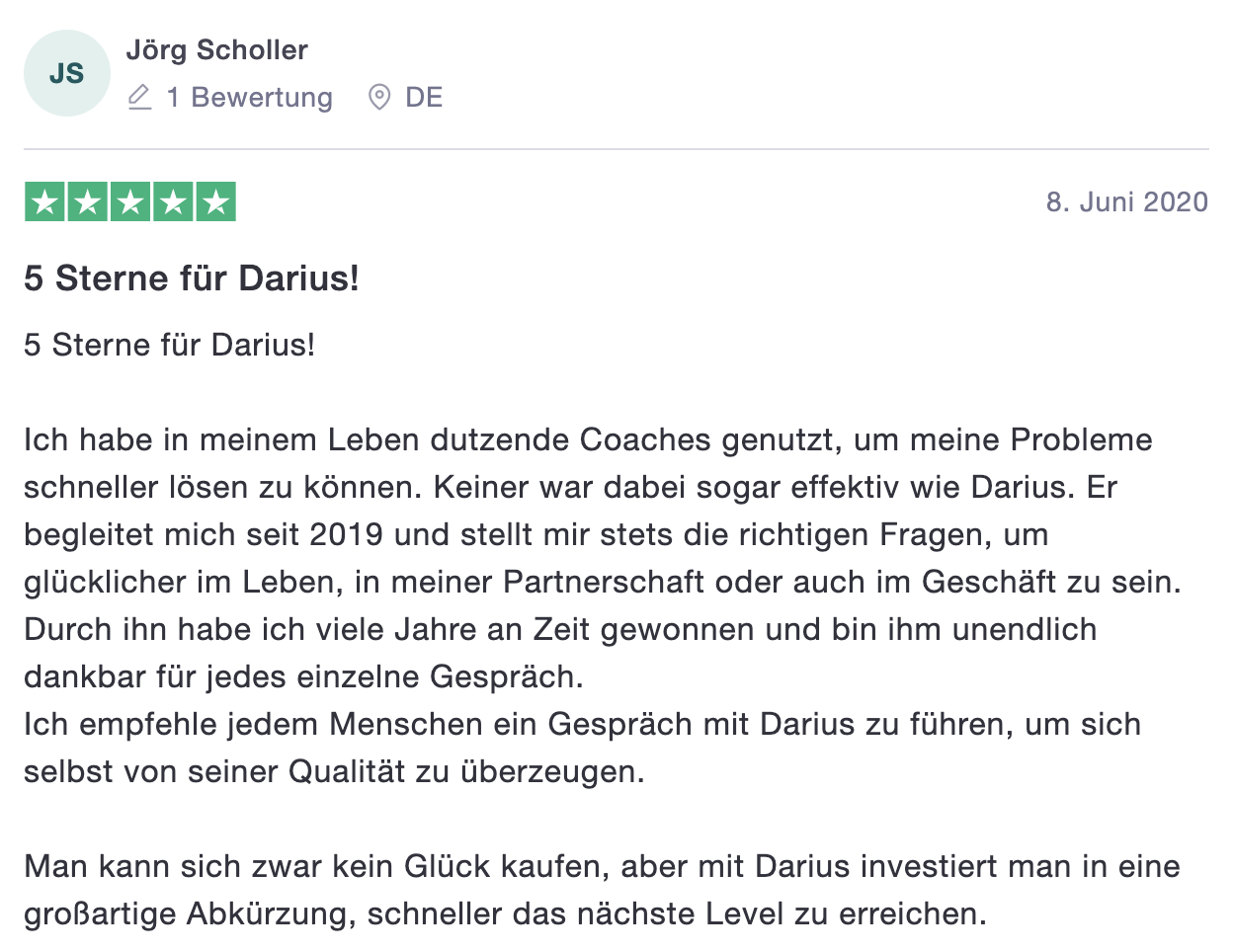Click the date 8. Juni 2020
Image resolution: width=1235 pixels, height=952 pixels.
pyautogui.click(x=1127, y=201)
